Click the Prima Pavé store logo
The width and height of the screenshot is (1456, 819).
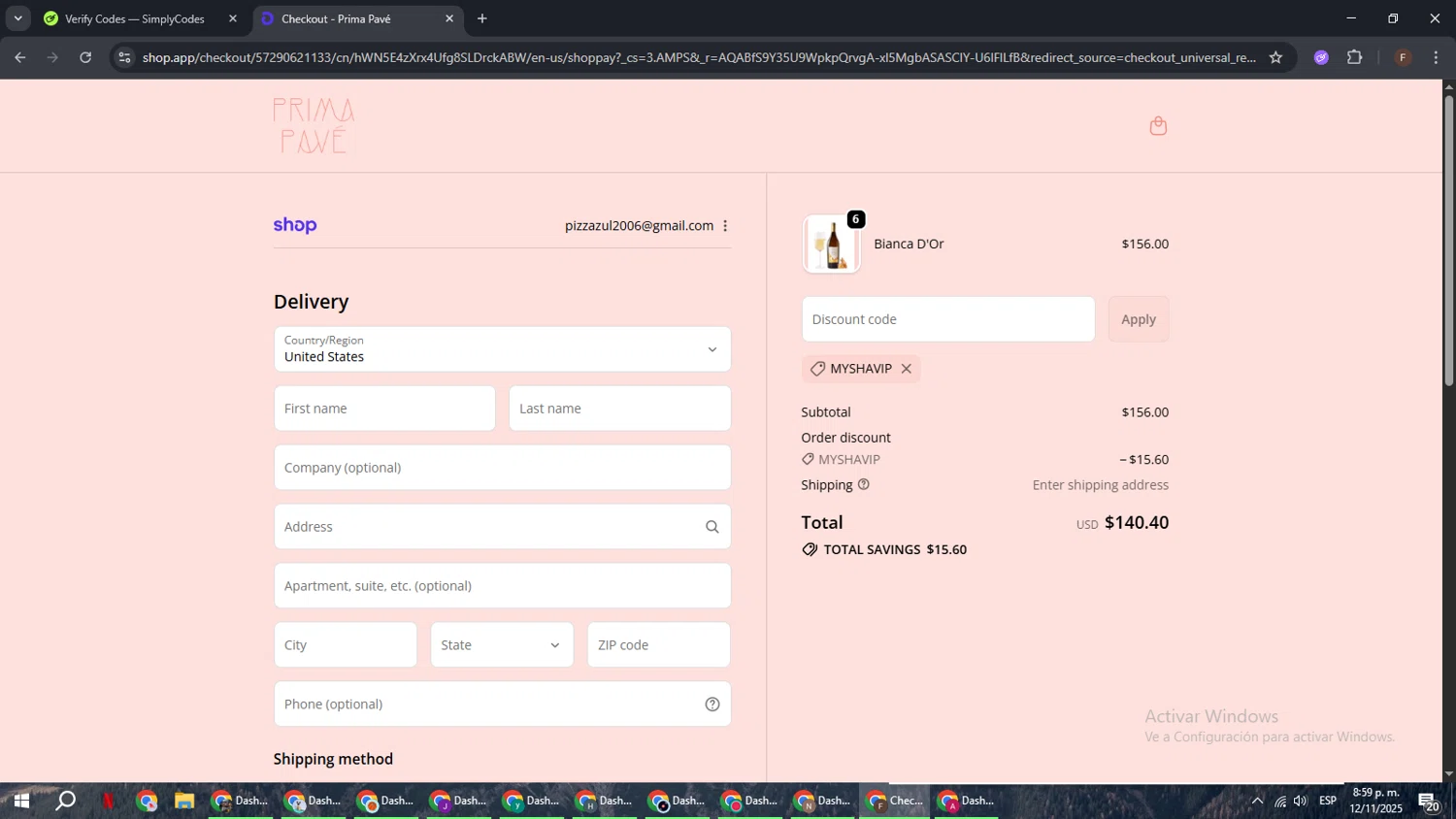point(314,126)
